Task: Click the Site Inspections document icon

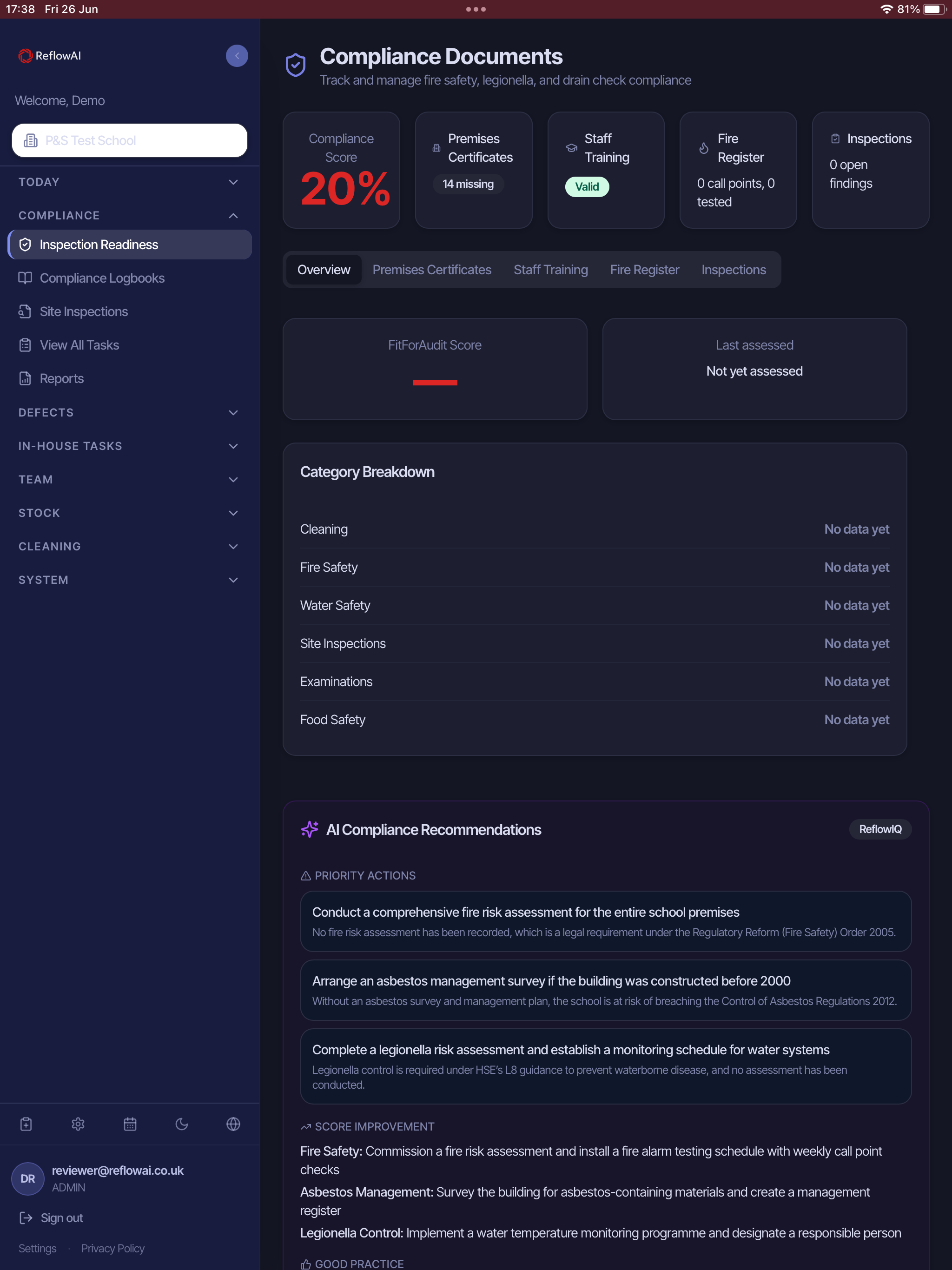Action: point(25,312)
